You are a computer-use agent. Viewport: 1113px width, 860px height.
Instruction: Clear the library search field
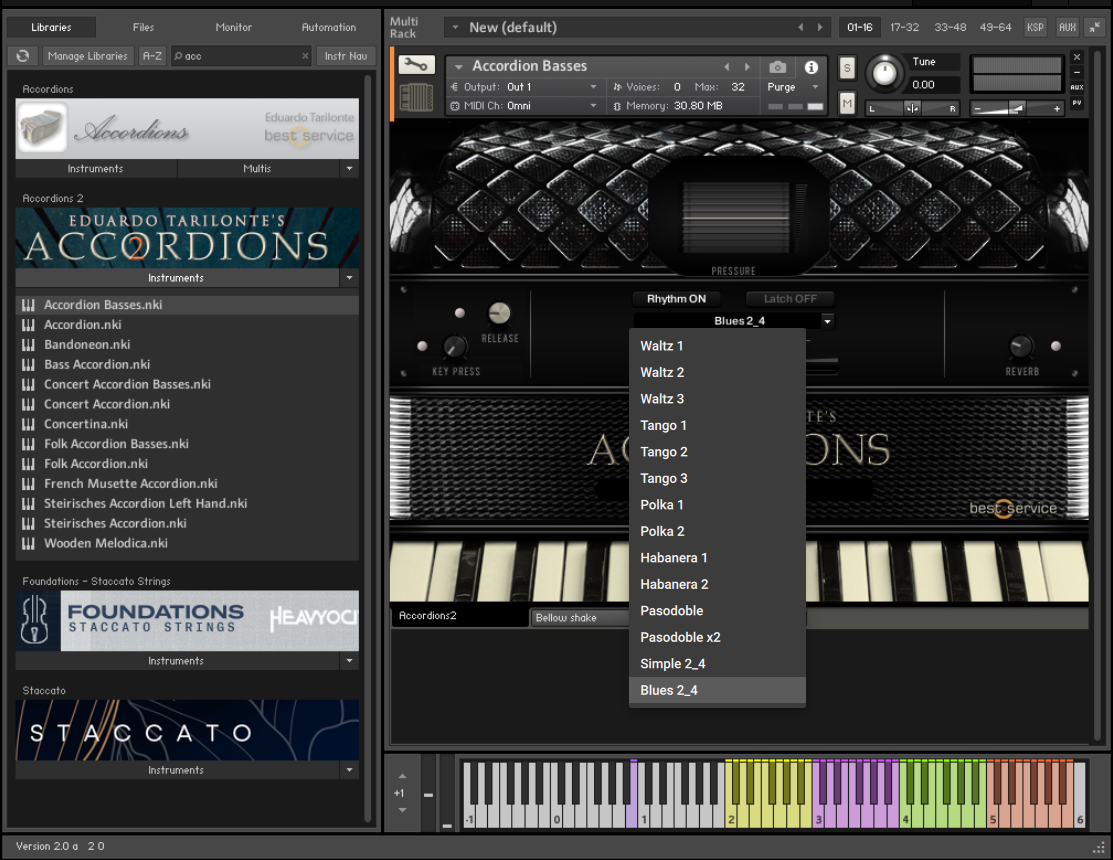305,56
